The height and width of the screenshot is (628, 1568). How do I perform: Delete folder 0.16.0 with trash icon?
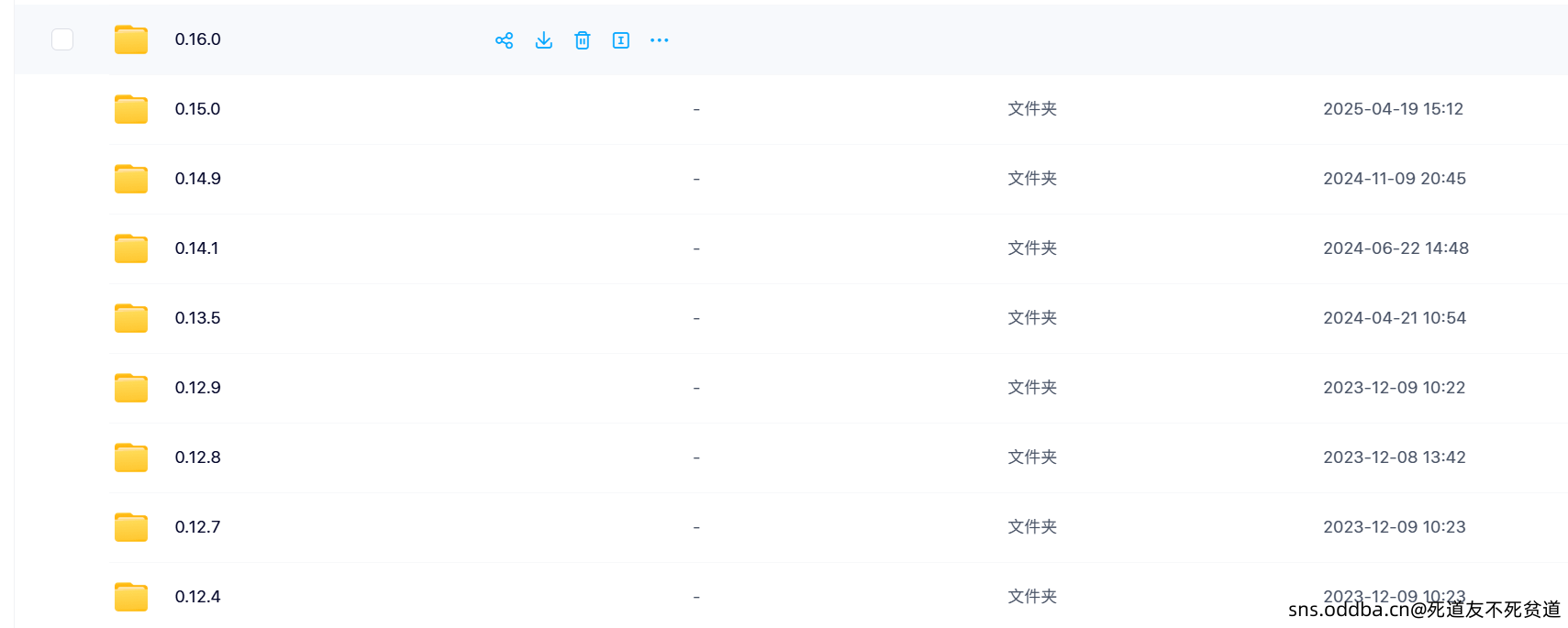[x=583, y=40]
